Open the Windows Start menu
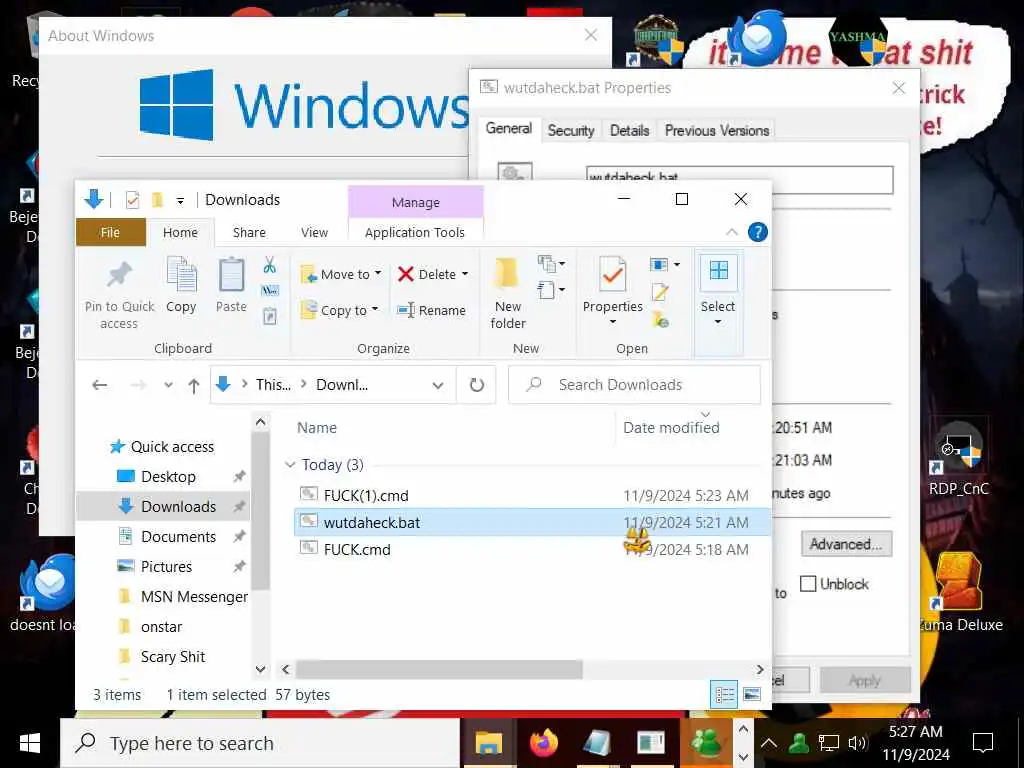Screen dimensions: 1024x768 click(x=30, y=743)
